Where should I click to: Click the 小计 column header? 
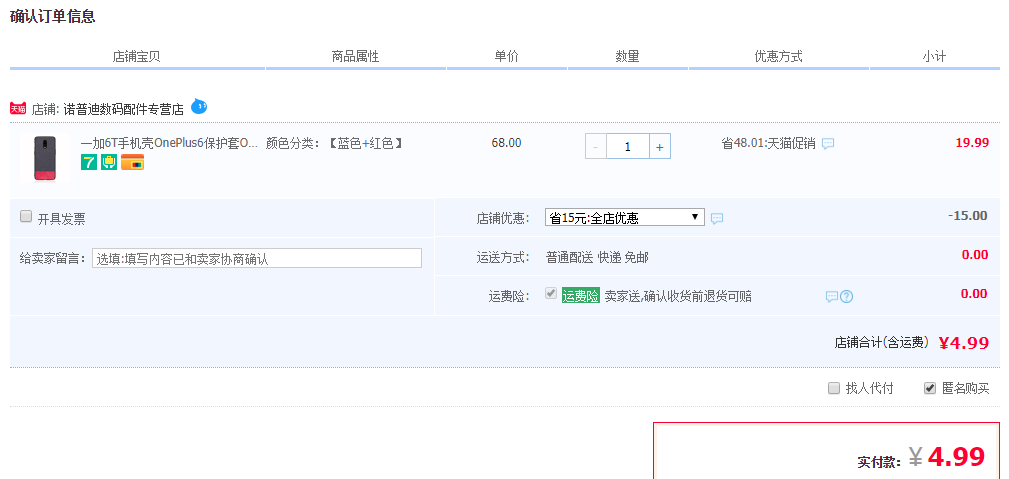coord(934,56)
